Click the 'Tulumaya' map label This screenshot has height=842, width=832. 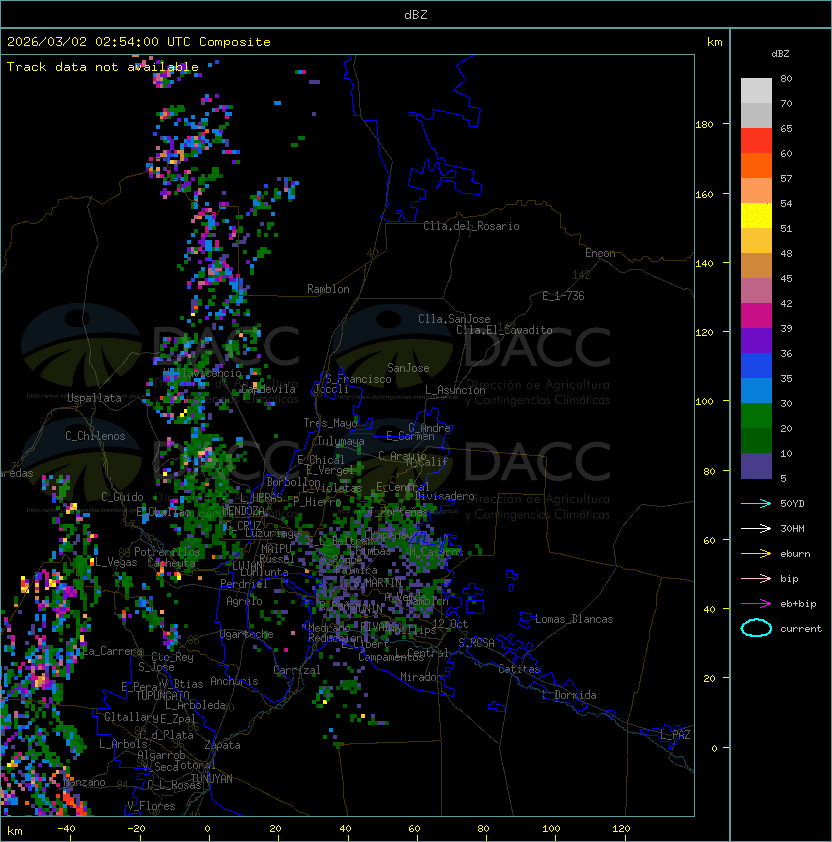(341, 441)
